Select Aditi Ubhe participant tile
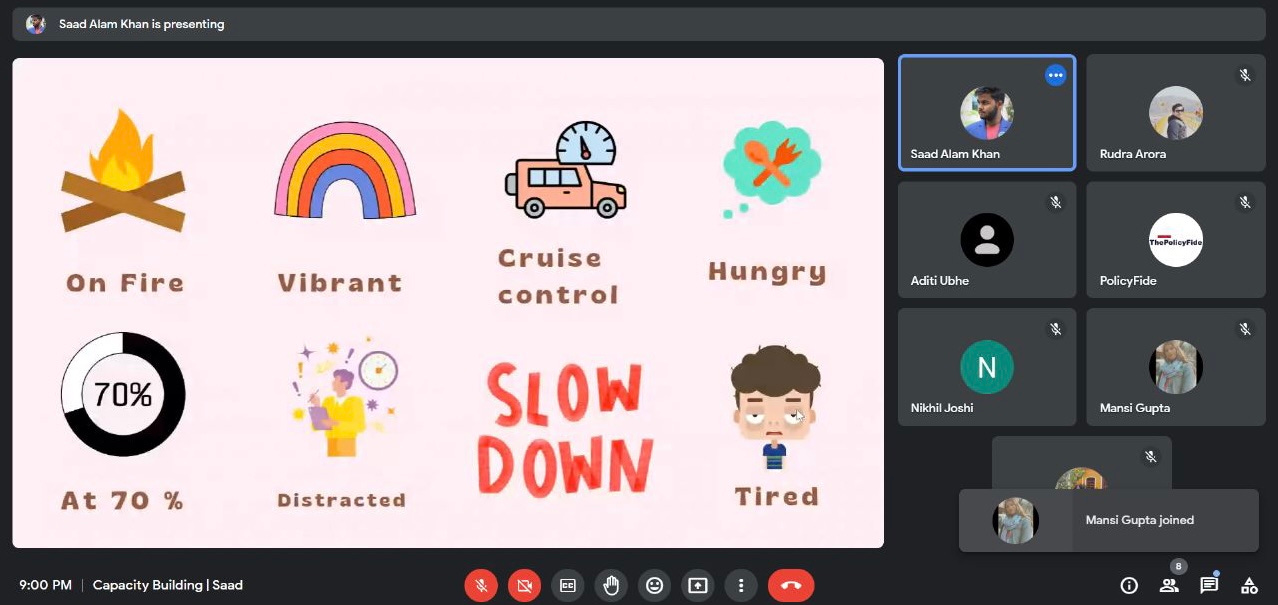This screenshot has height=605, width=1278. pos(987,240)
